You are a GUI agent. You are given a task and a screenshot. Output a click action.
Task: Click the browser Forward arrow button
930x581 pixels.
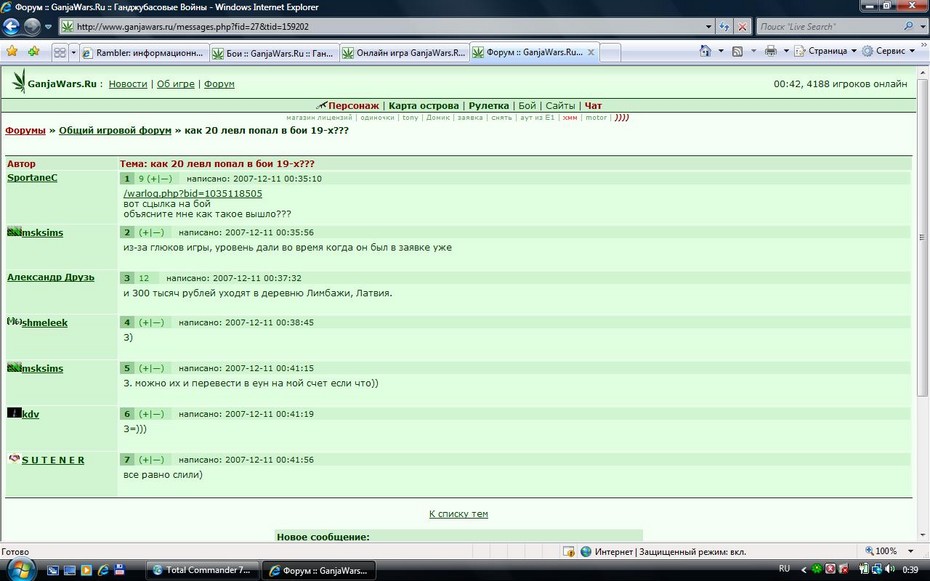click(x=31, y=27)
